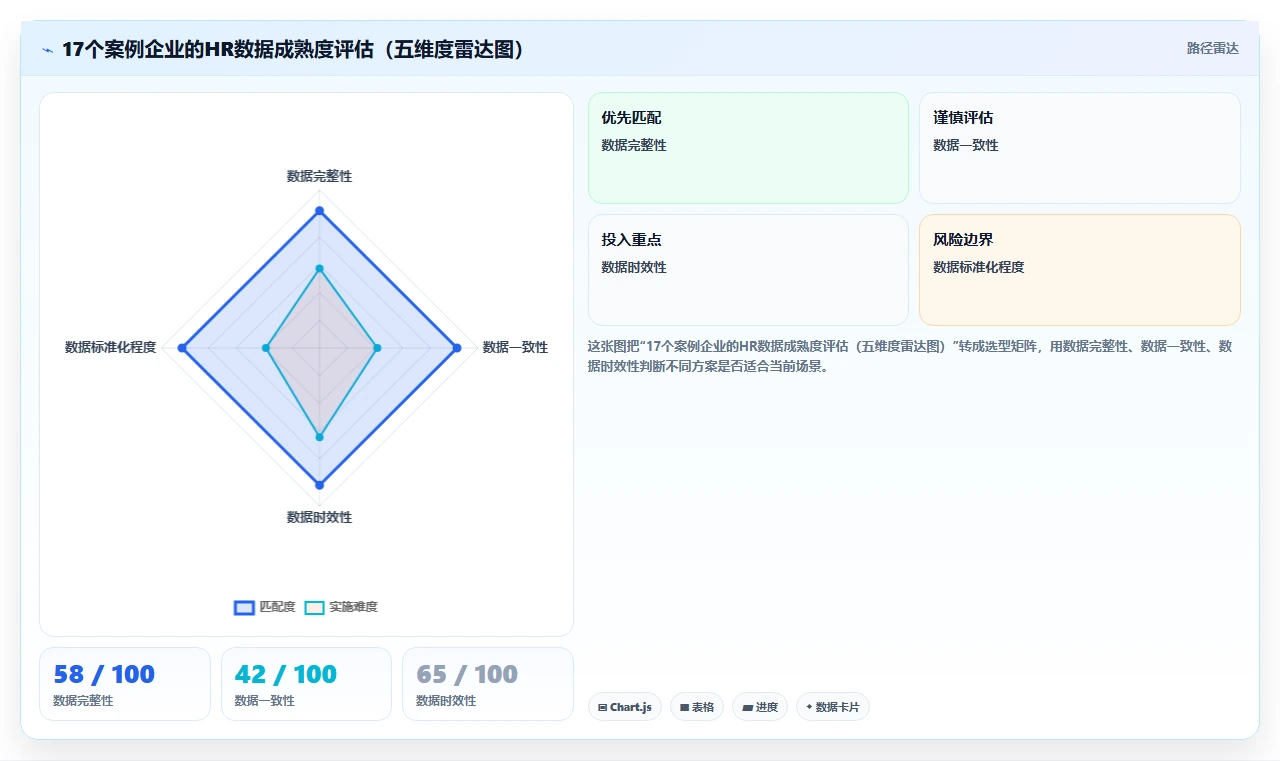Viewport: 1280px width, 761px height.
Task: Click the chart title text 17个案例企业
Action: pos(293,49)
